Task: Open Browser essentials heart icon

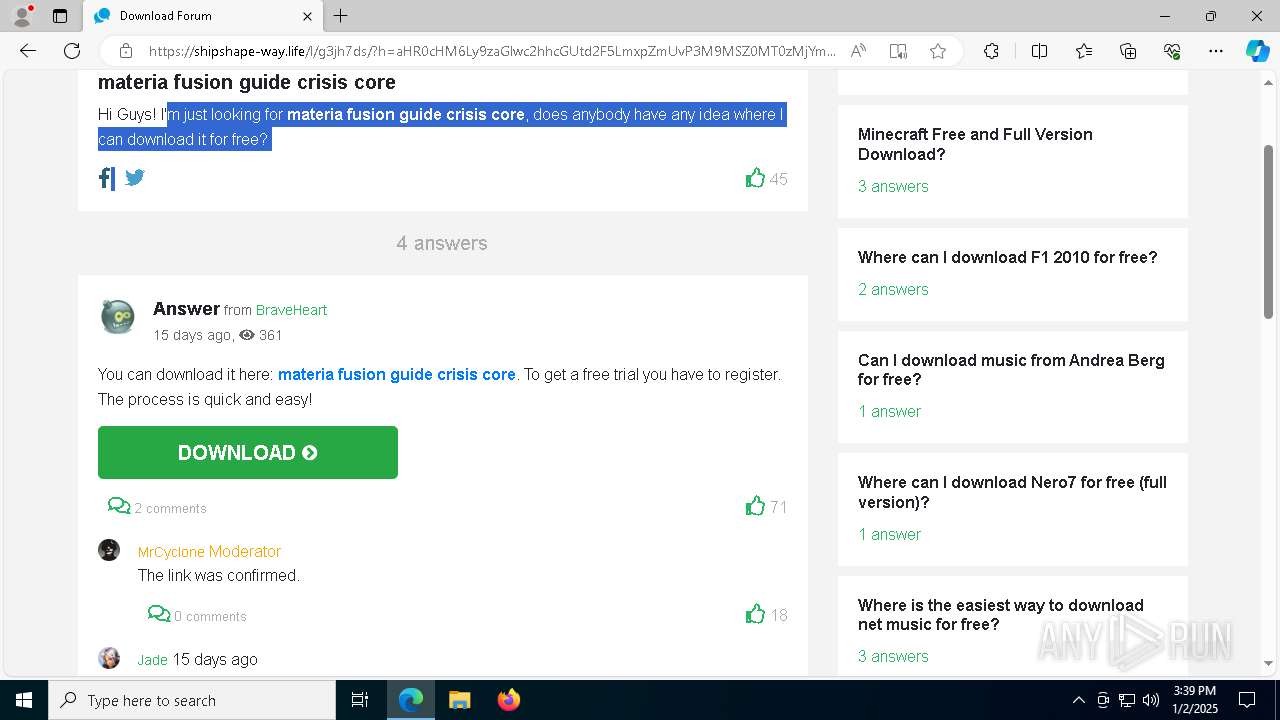Action: point(1172,51)
